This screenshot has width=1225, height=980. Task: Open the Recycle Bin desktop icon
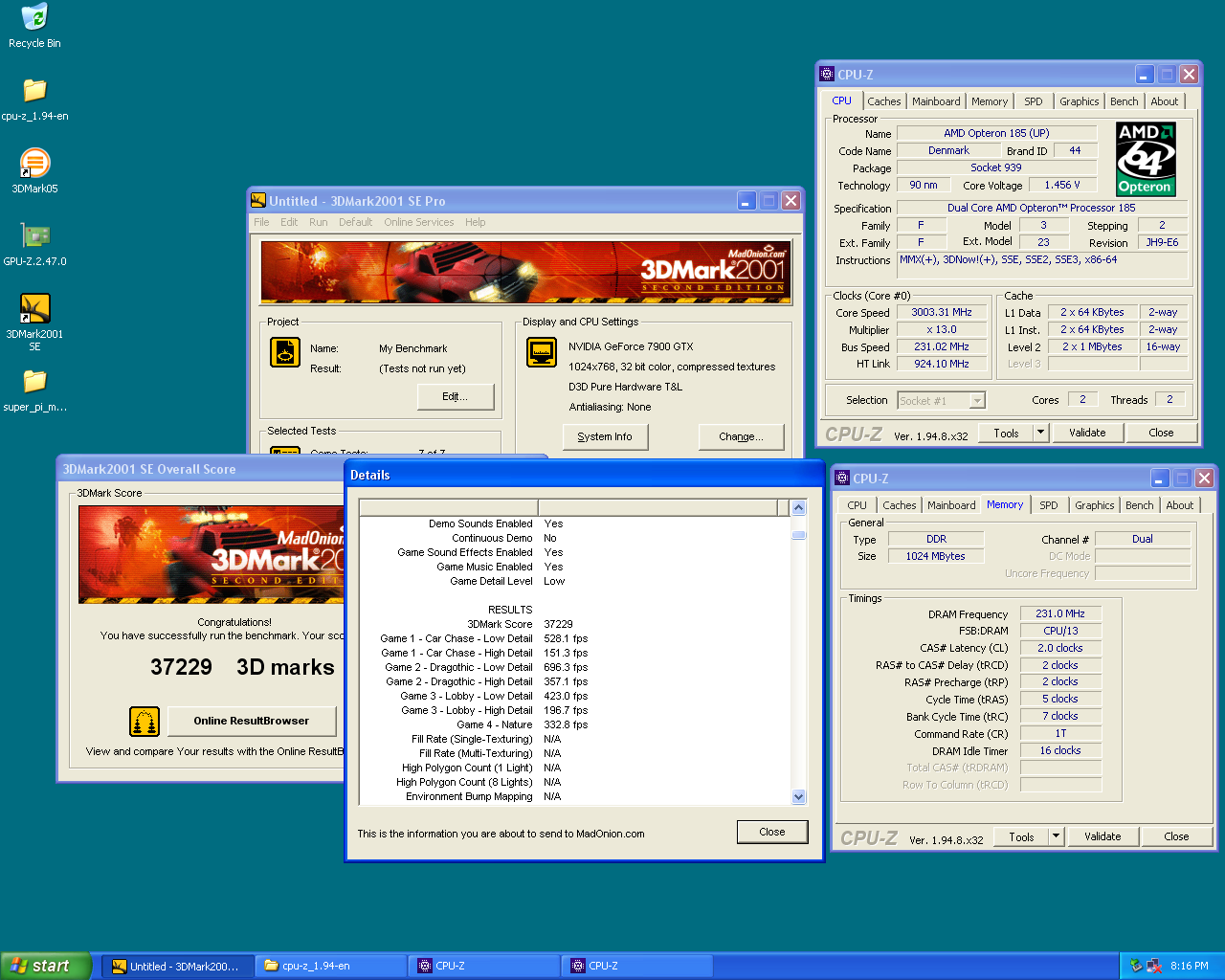[x=34, y=26]
